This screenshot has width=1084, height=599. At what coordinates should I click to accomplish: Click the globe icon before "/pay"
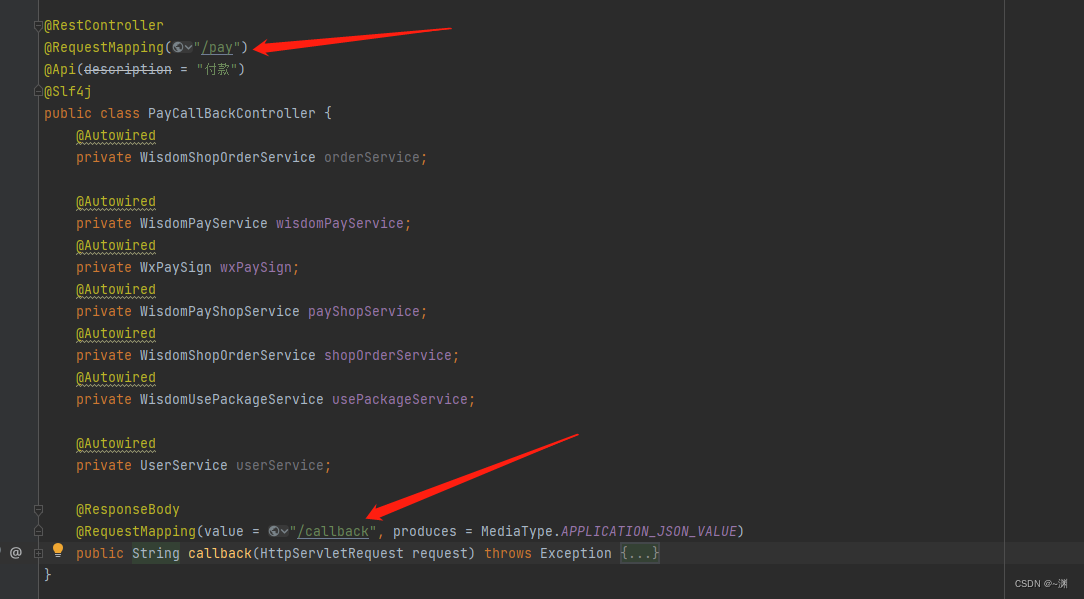click(178, 48)
